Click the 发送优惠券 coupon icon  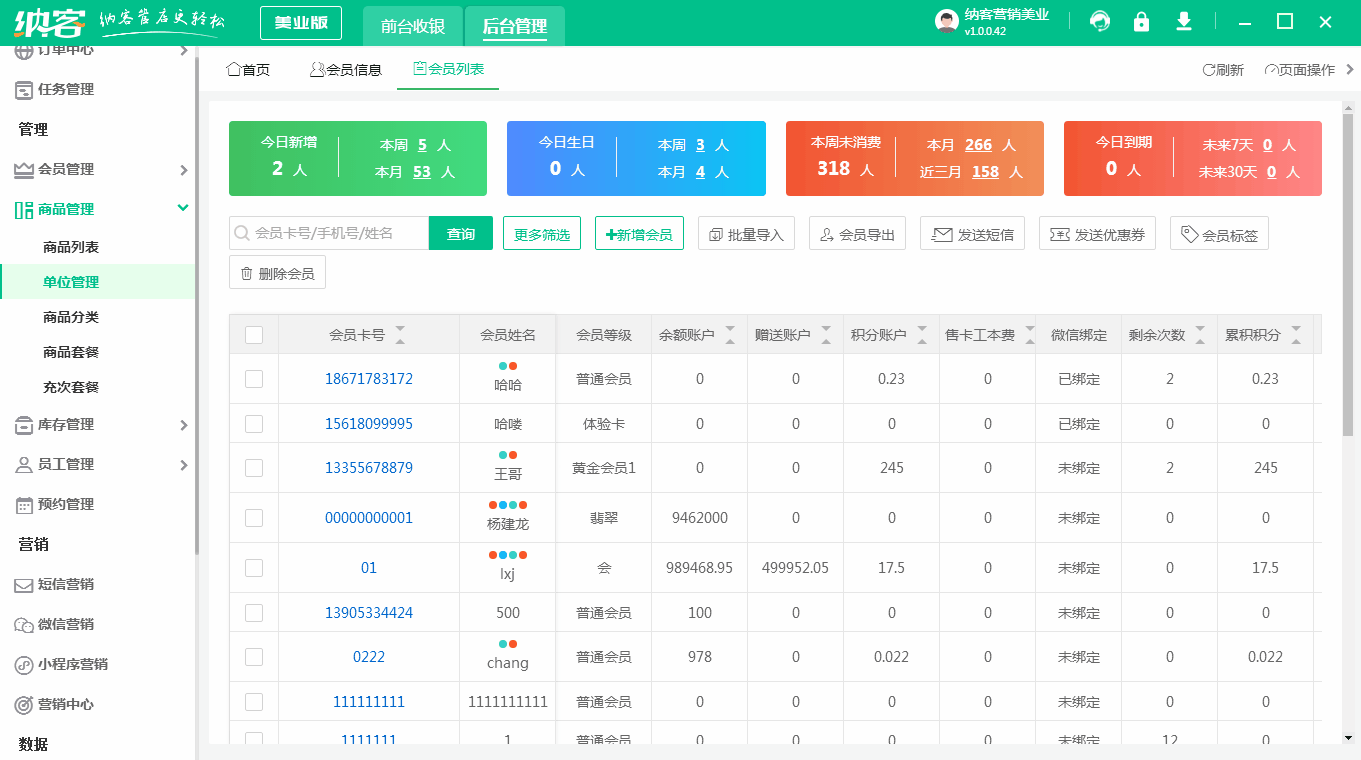[1097, 233]
